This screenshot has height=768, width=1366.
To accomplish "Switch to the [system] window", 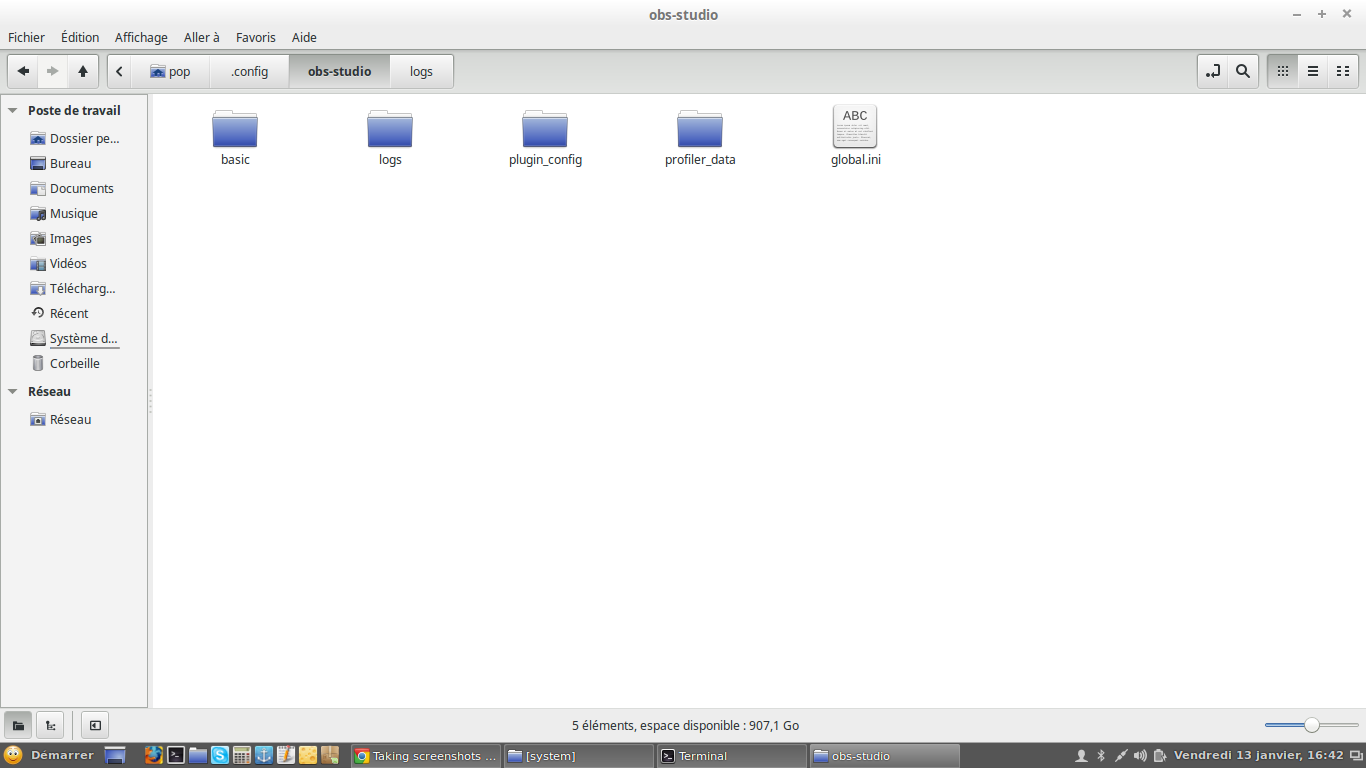I will tap(578, 756).
